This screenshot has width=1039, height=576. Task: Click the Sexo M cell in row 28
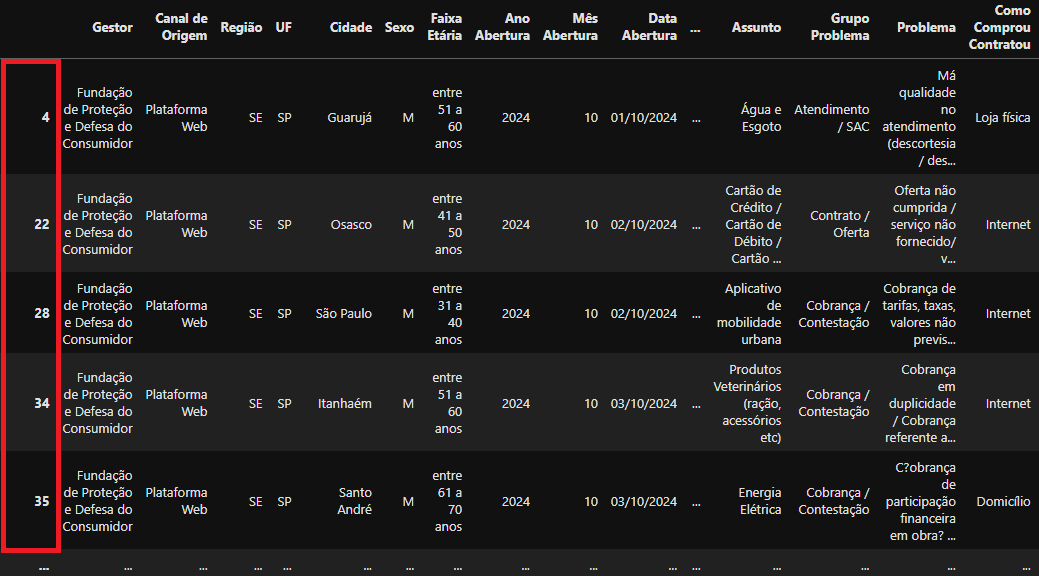pyautogui.click(x=408, y=313)
